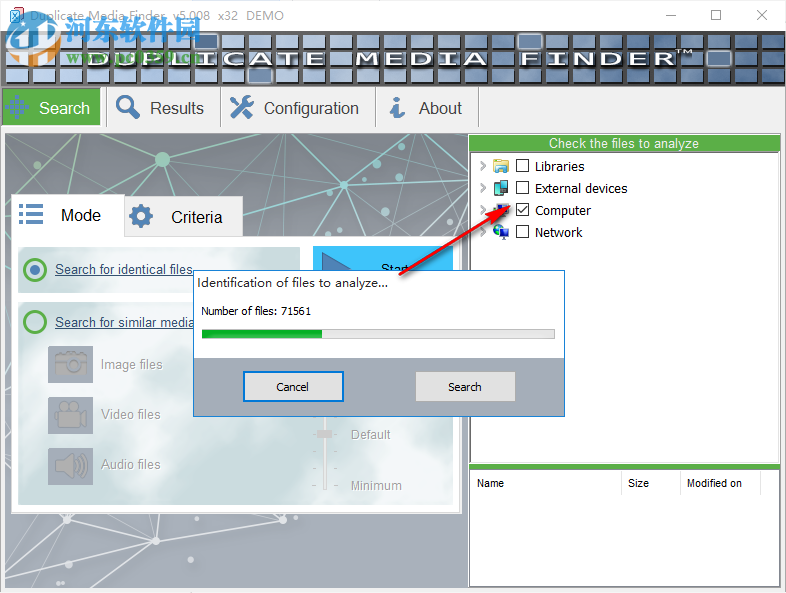Close the Duplicate Media Finder window
786x593 pixels.
tap(762, 16)
